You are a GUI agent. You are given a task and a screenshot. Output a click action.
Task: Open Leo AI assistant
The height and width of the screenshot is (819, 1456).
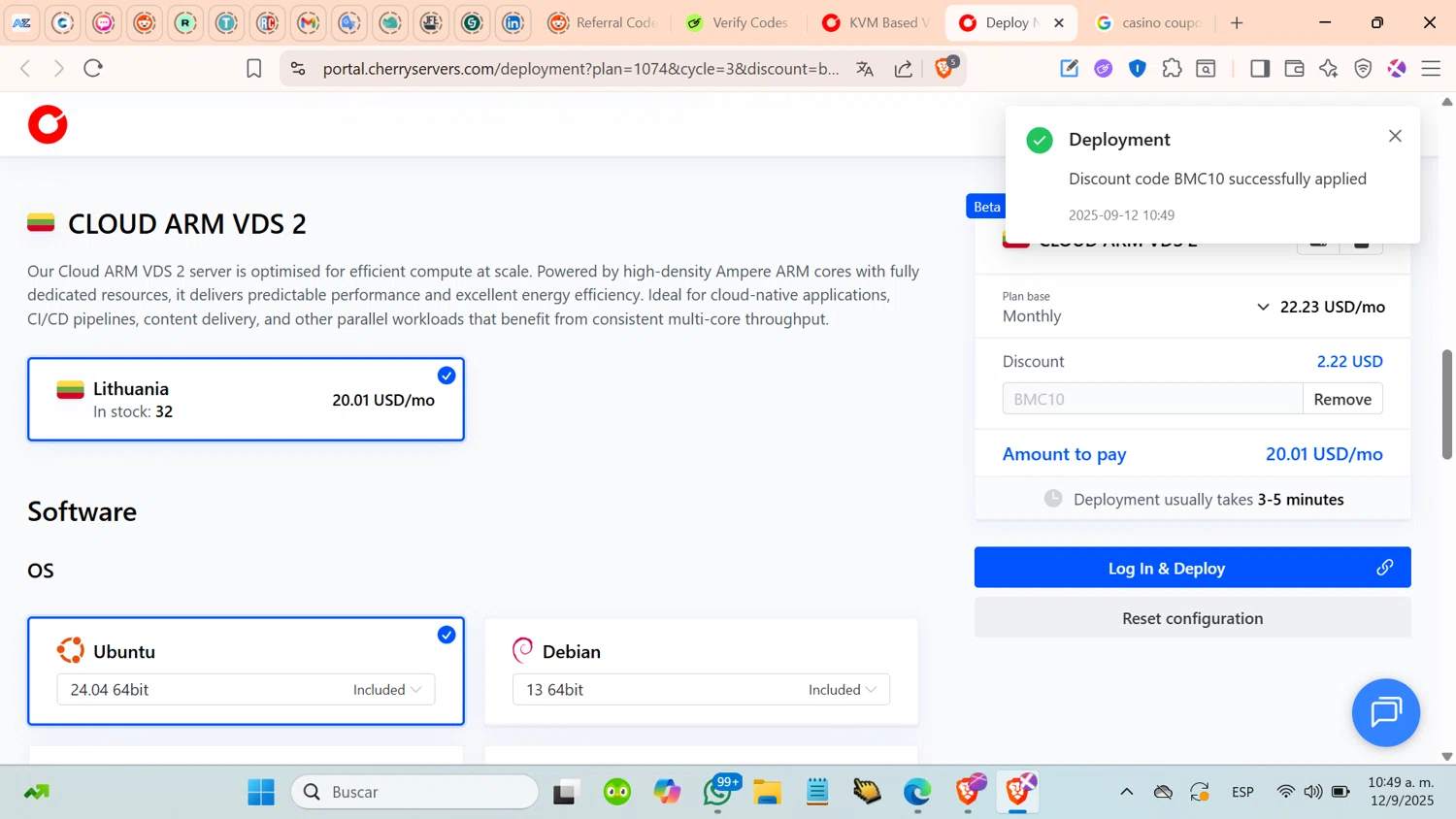(1329, 68)
